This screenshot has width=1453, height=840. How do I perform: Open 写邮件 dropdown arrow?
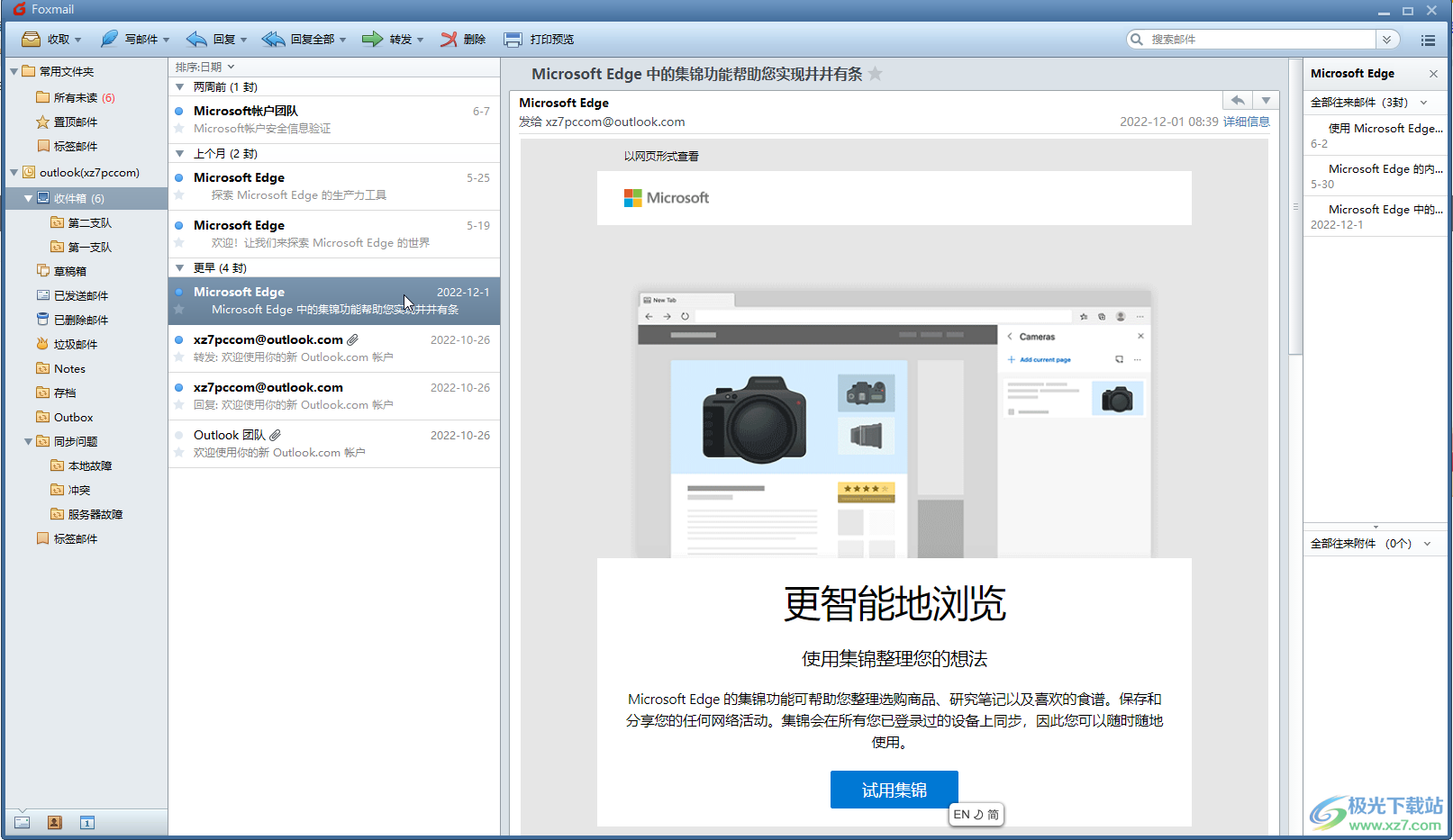[x=167, y=40]
